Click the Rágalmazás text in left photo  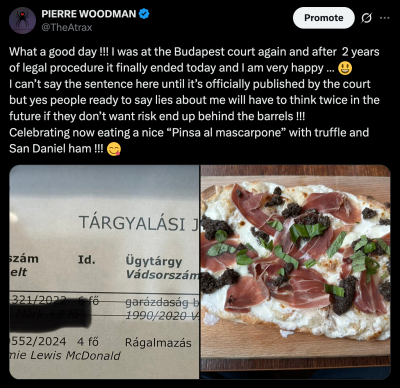[158, 343]
